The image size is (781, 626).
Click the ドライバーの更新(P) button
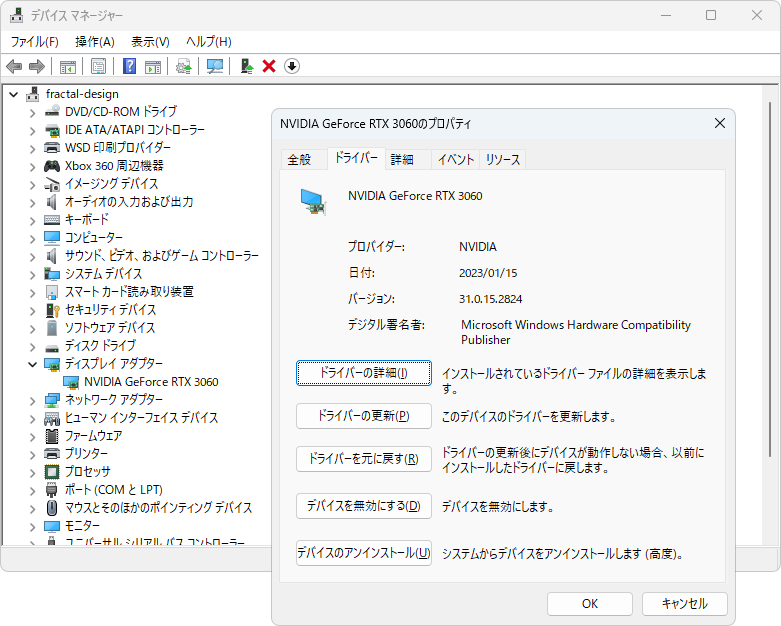pos(364,416)
